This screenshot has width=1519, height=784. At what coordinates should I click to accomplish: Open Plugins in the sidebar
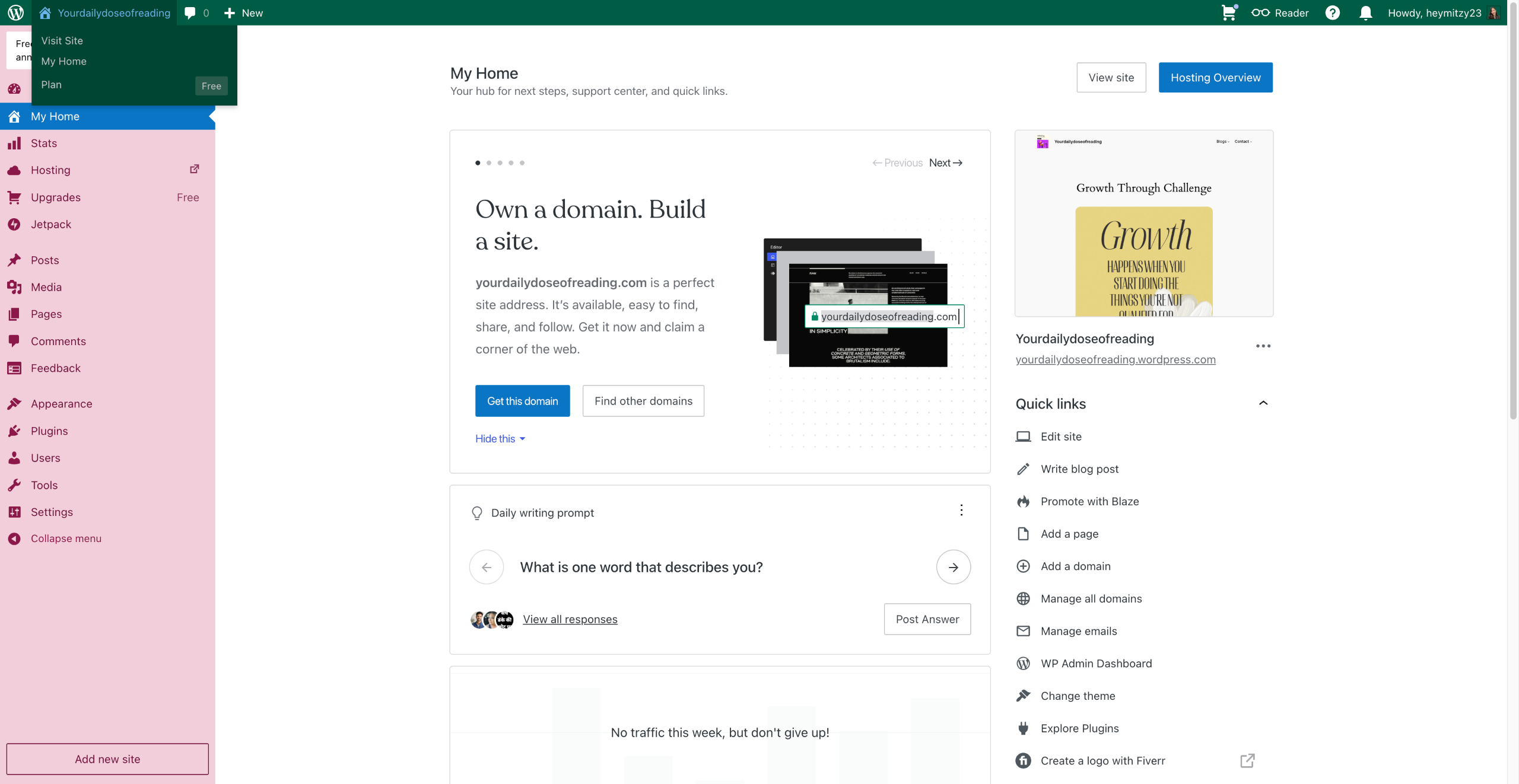(49, 431)
